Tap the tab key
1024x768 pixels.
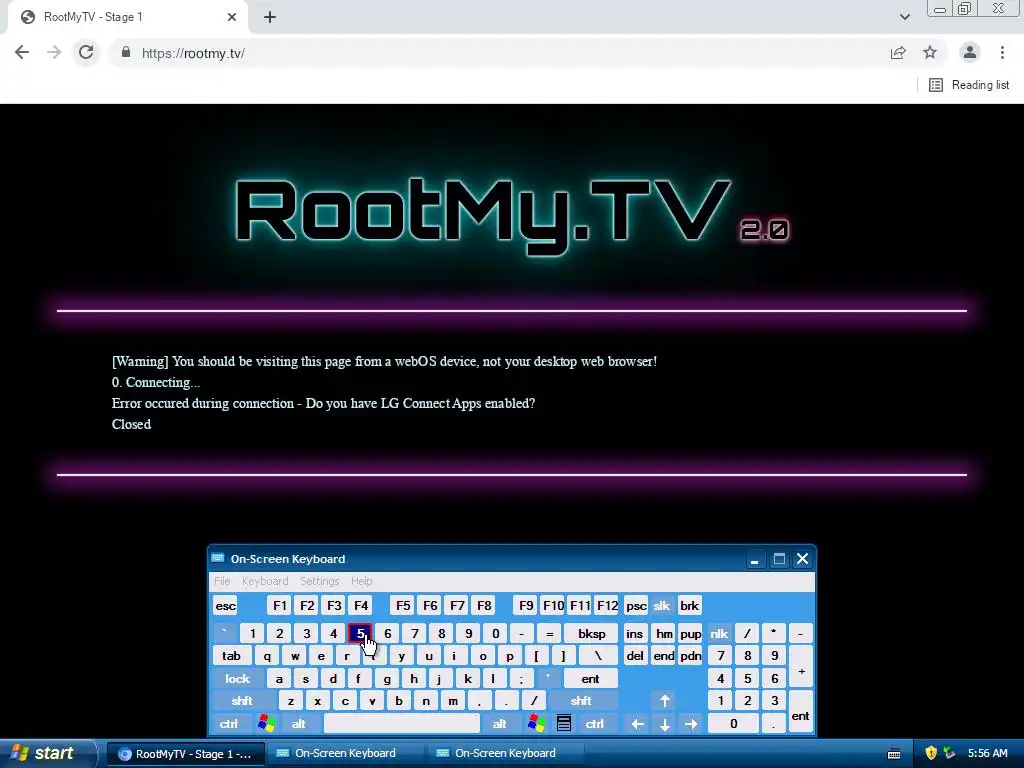point(231,656)
